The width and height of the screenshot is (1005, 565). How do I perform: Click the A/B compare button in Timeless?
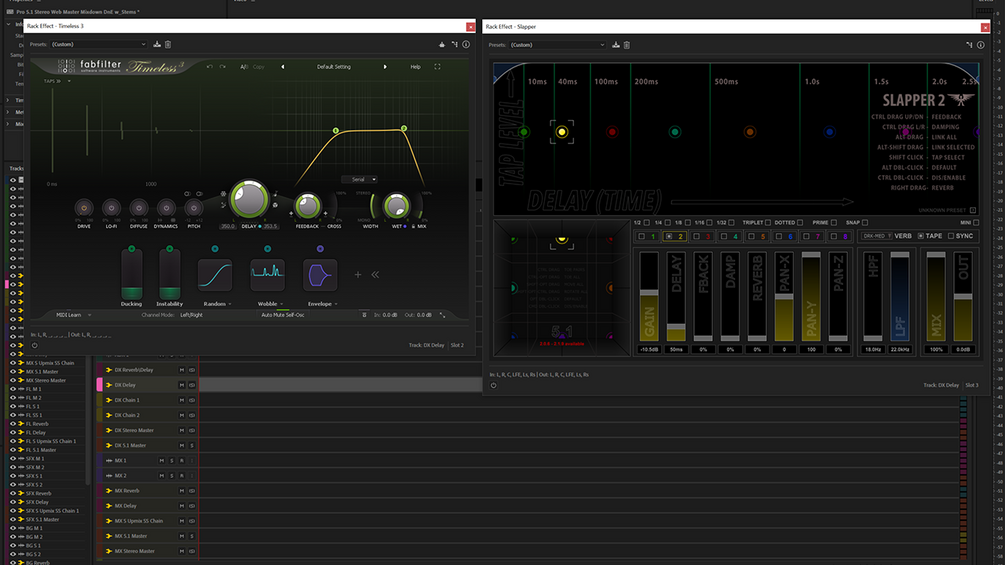point(244,67)
